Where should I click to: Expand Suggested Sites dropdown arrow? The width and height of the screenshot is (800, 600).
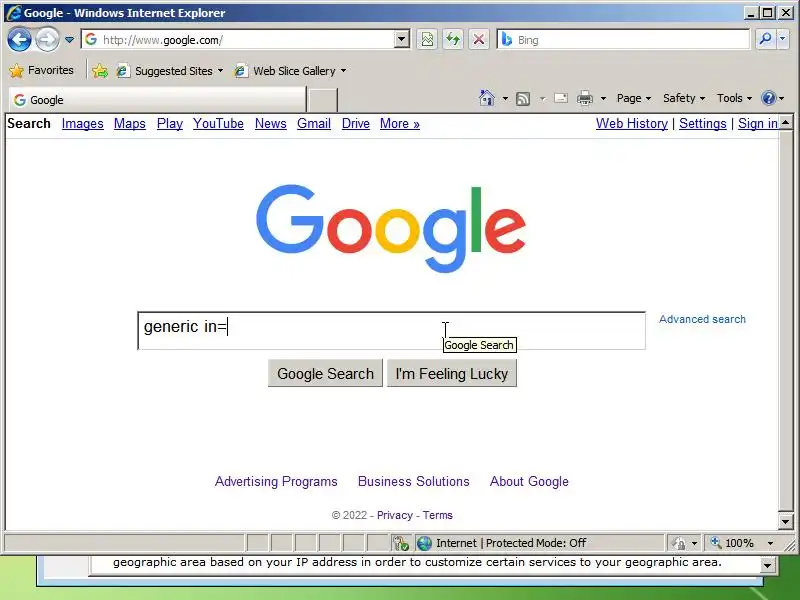point(220,71)
